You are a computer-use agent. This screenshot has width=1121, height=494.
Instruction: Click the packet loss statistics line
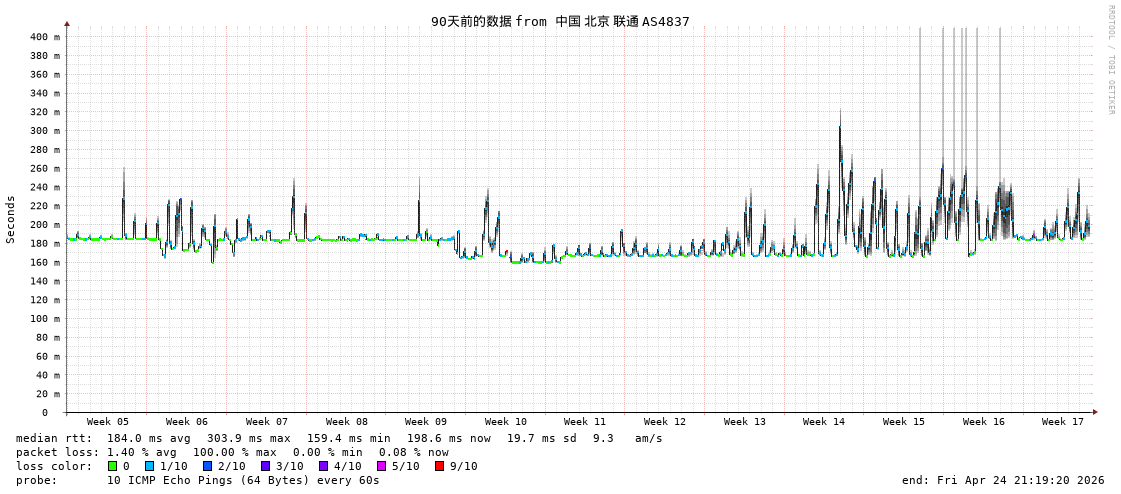pos(232,452)
